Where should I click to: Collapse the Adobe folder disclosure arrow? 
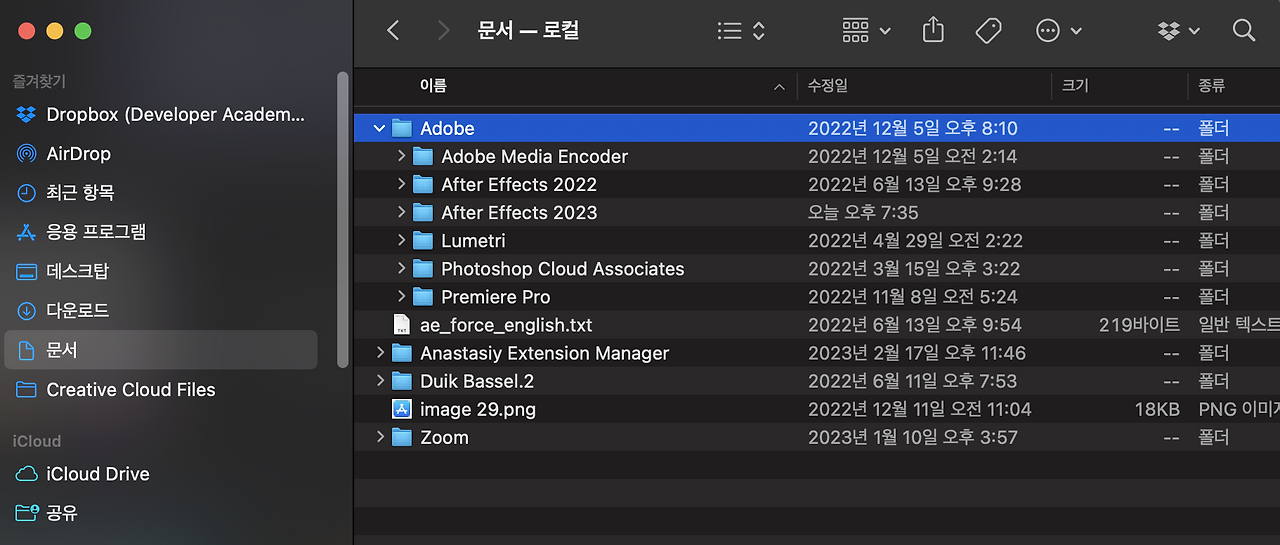pyautogui.click(x=379, y=128)
